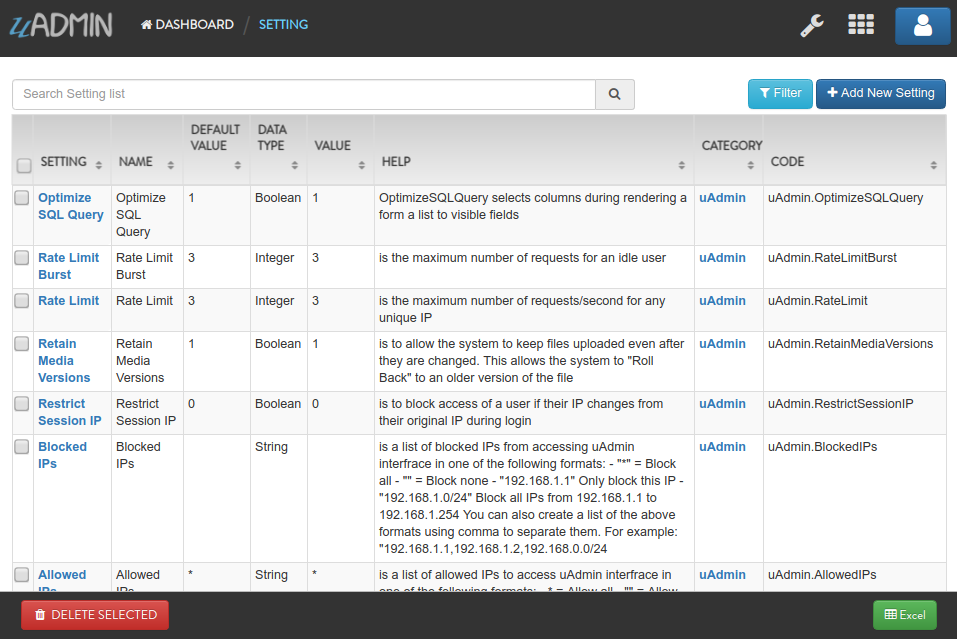Image resolution: width=957 pixels, height=639 pixels.
Task: Check the Allowed IPs row checkbox
Action: tap(21, 575)
